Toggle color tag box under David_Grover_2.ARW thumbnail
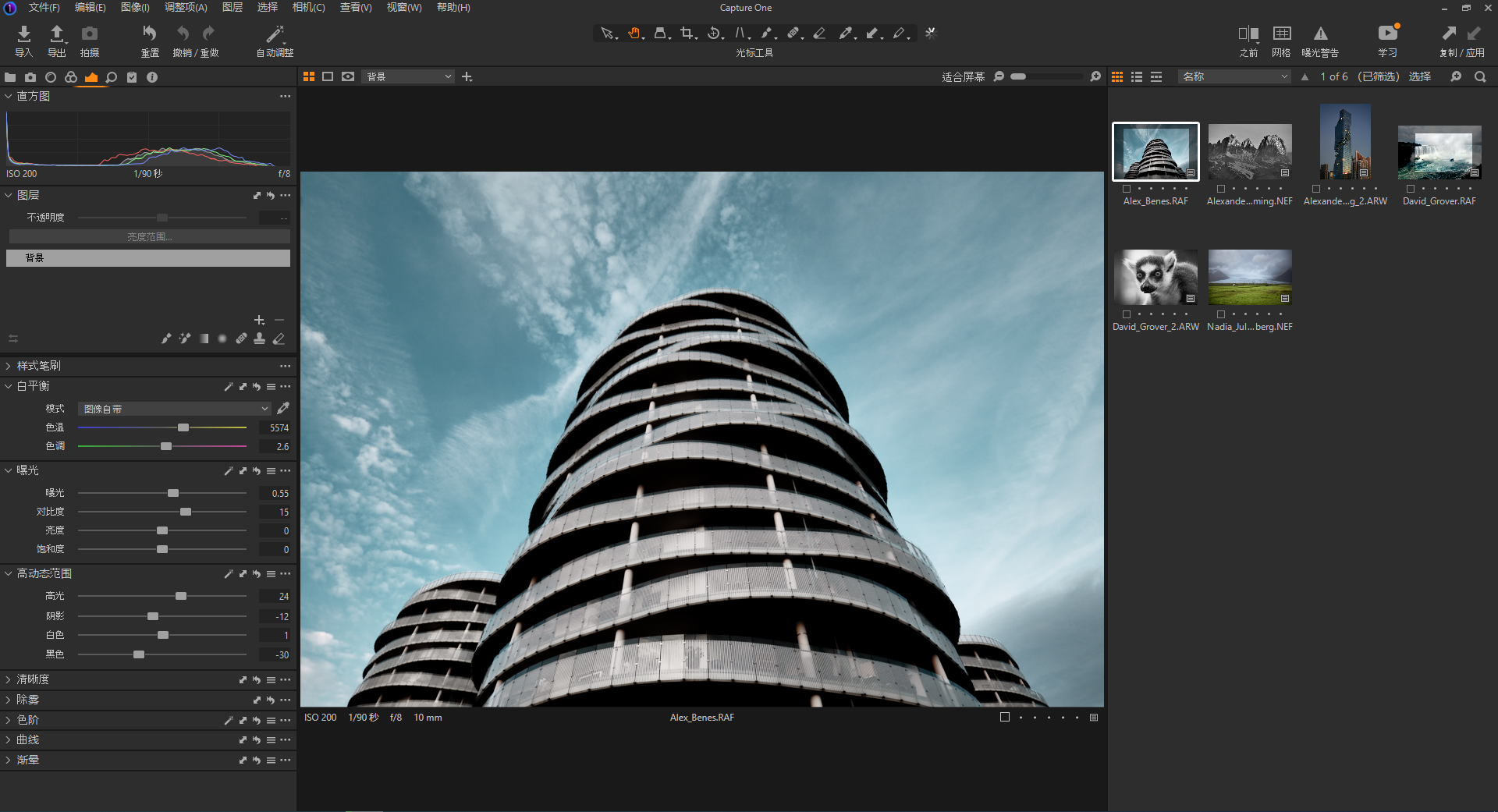This screenshot has width=1498, height=812. 1127,314
